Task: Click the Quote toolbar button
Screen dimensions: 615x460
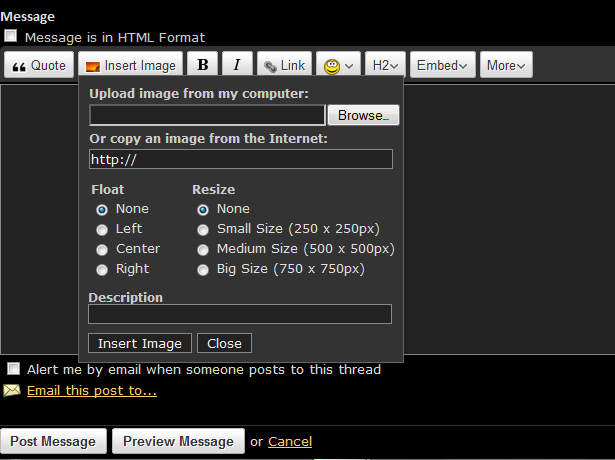Action: (39, 65)
